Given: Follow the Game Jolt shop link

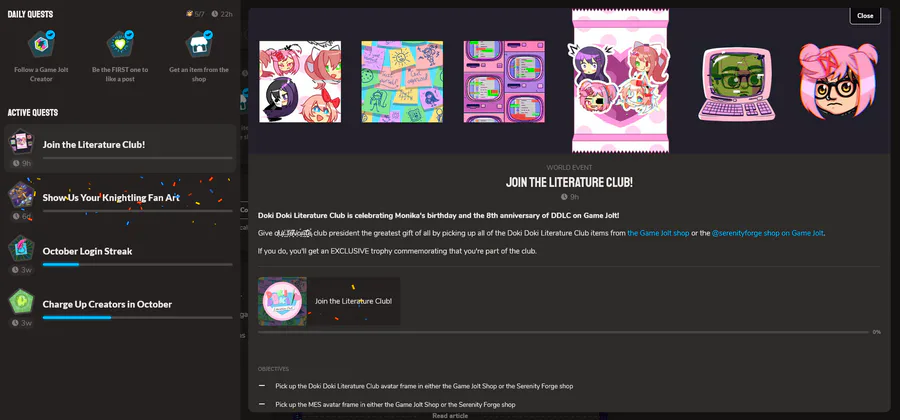Looking at the screenshot, I should 658,233.
